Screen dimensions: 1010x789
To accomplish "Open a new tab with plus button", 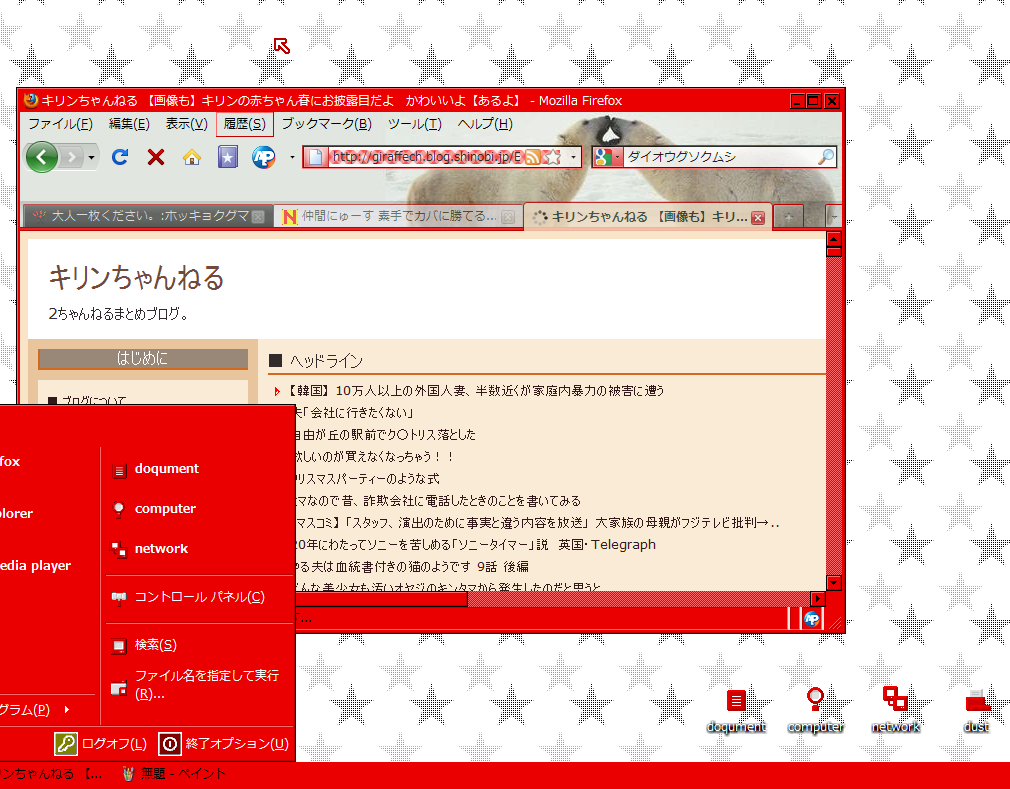I will coord(788,217).
